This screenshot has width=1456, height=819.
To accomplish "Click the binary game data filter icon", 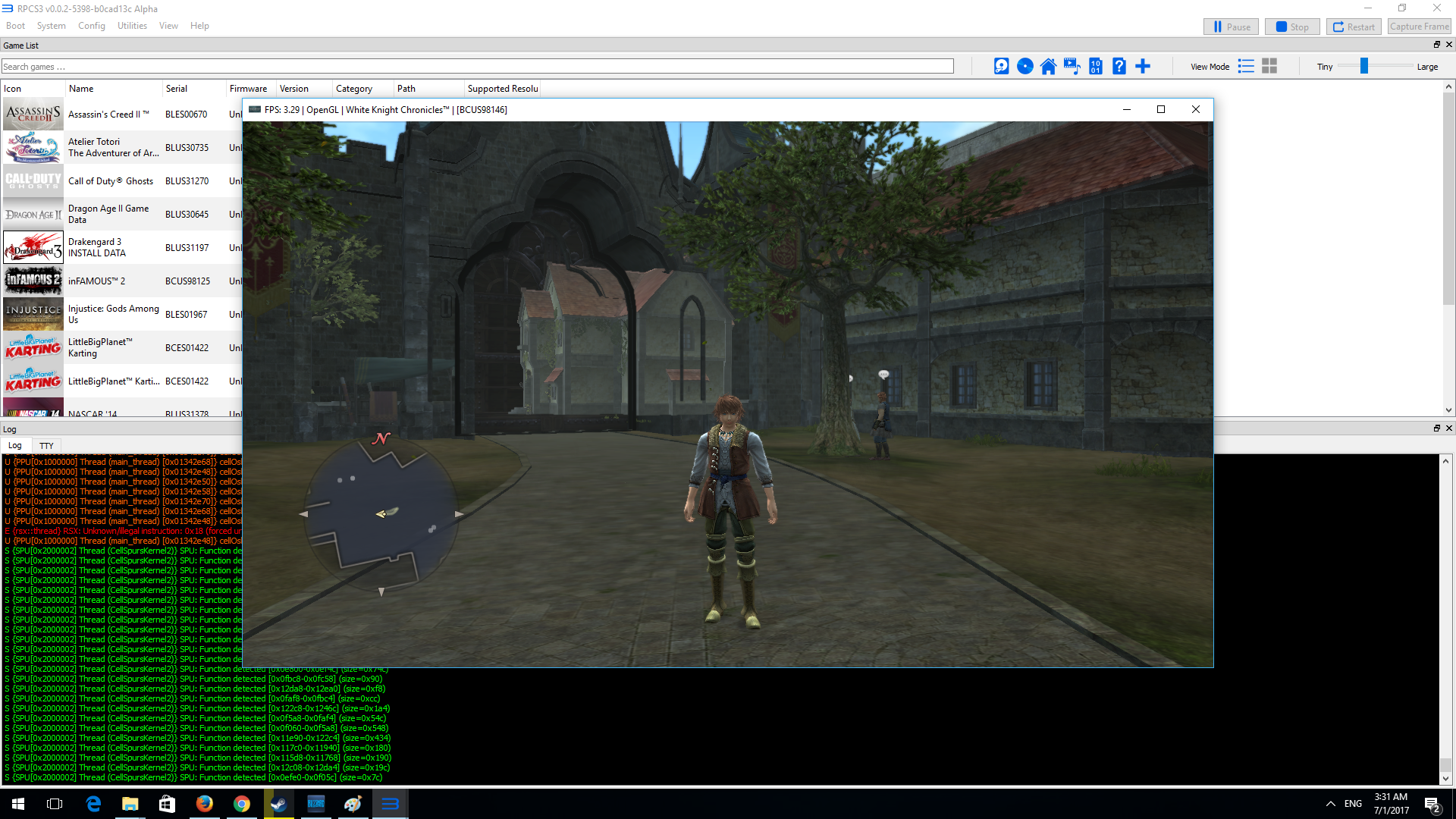I will (x=1095, y=67).
